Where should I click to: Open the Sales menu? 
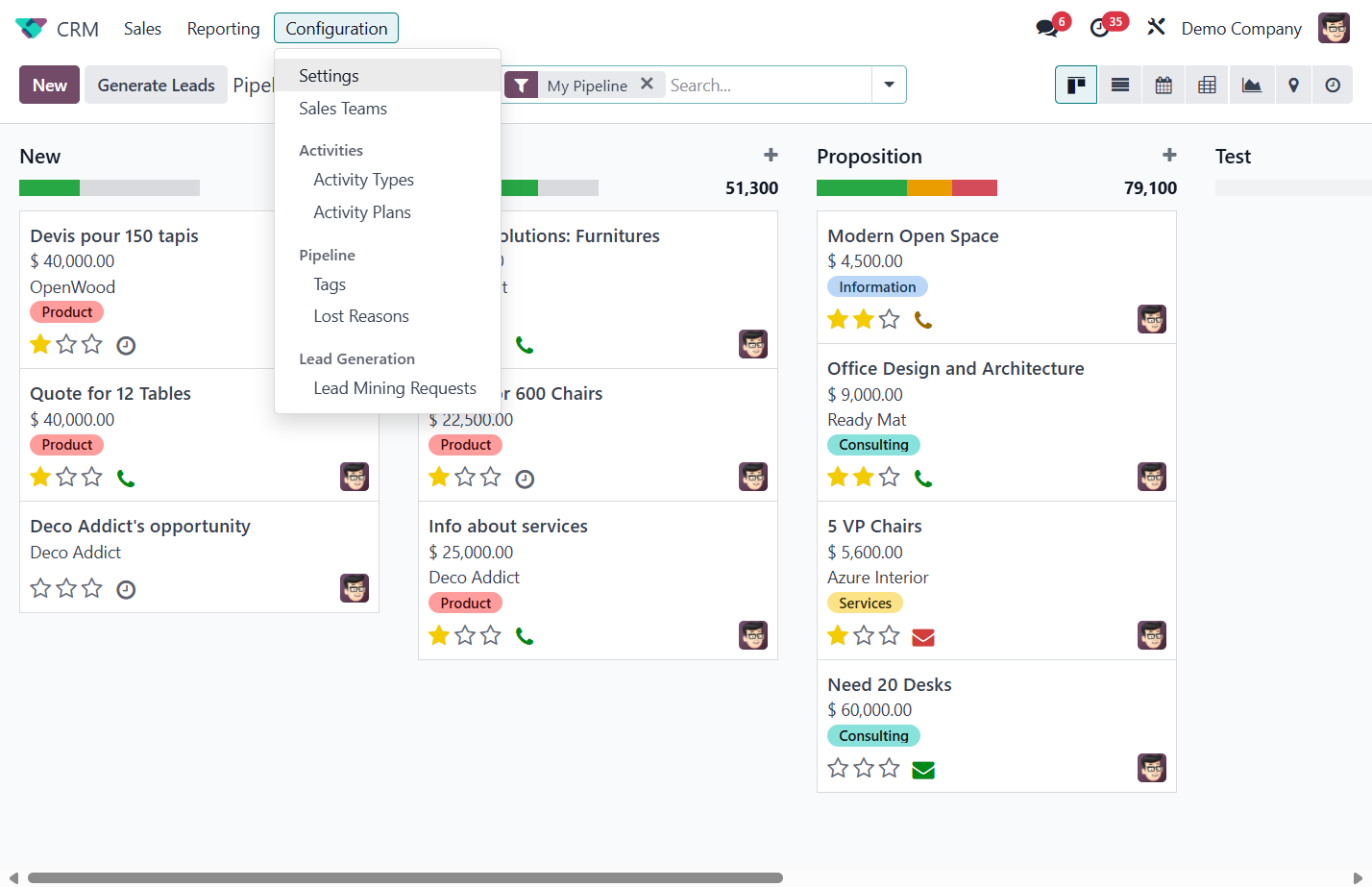tap(142, 29)
